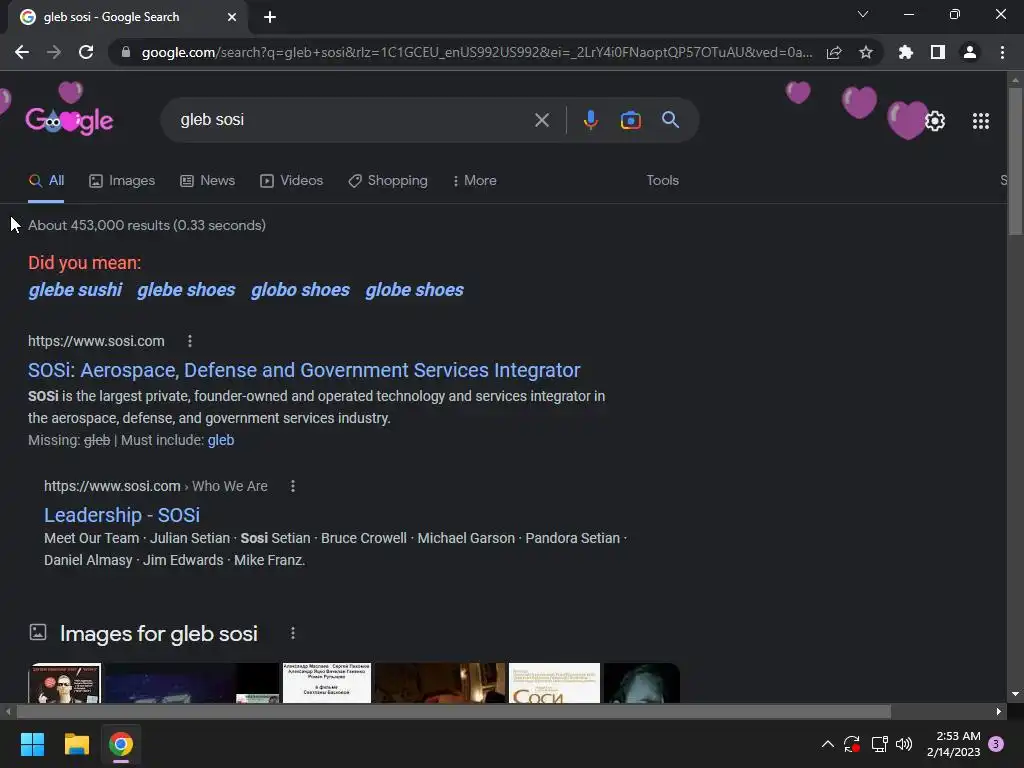
Task: Open options for sosi.com result
Action: [x=189, y=341]
